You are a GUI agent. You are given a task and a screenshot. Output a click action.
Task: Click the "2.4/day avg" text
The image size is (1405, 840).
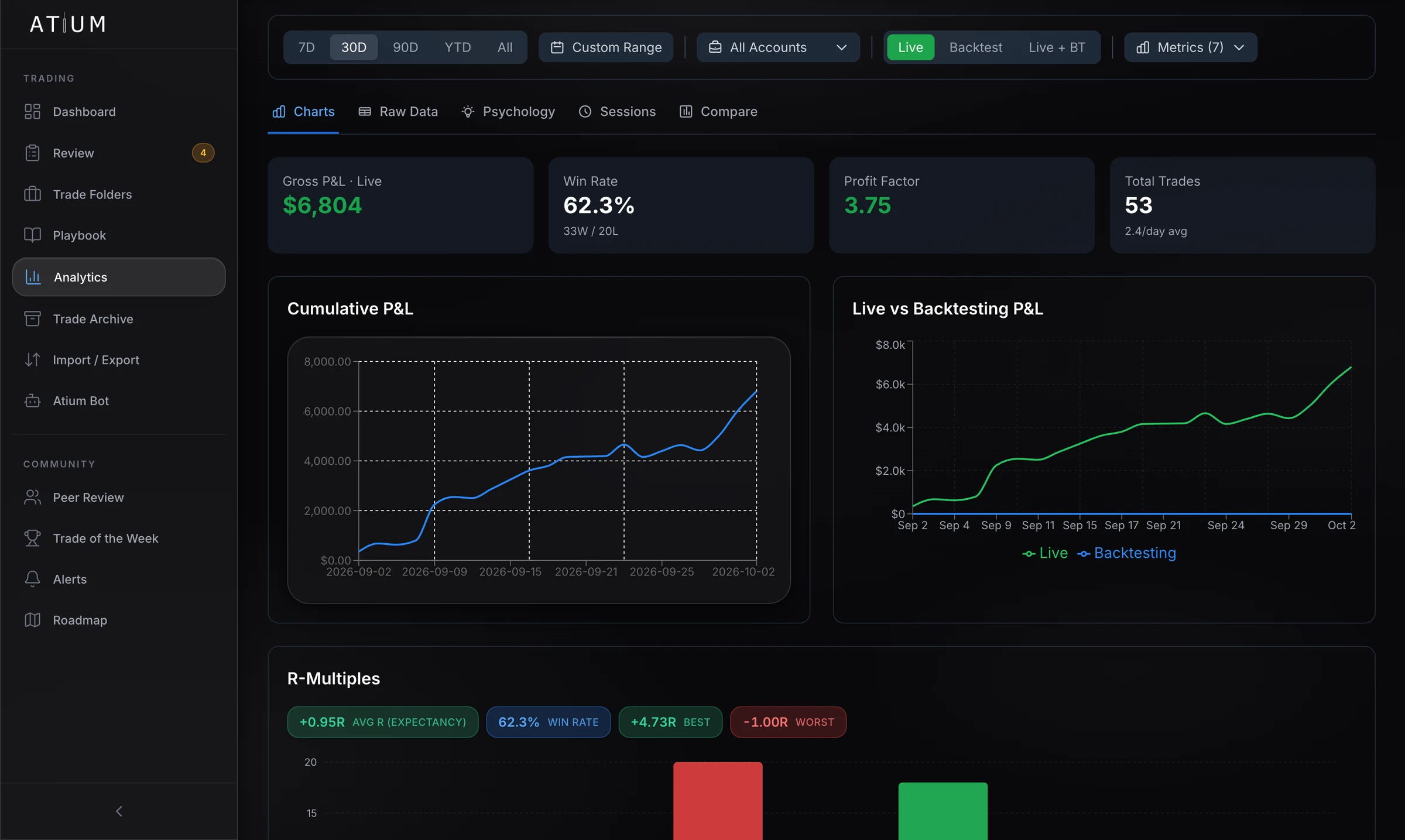pos(1156,231)
